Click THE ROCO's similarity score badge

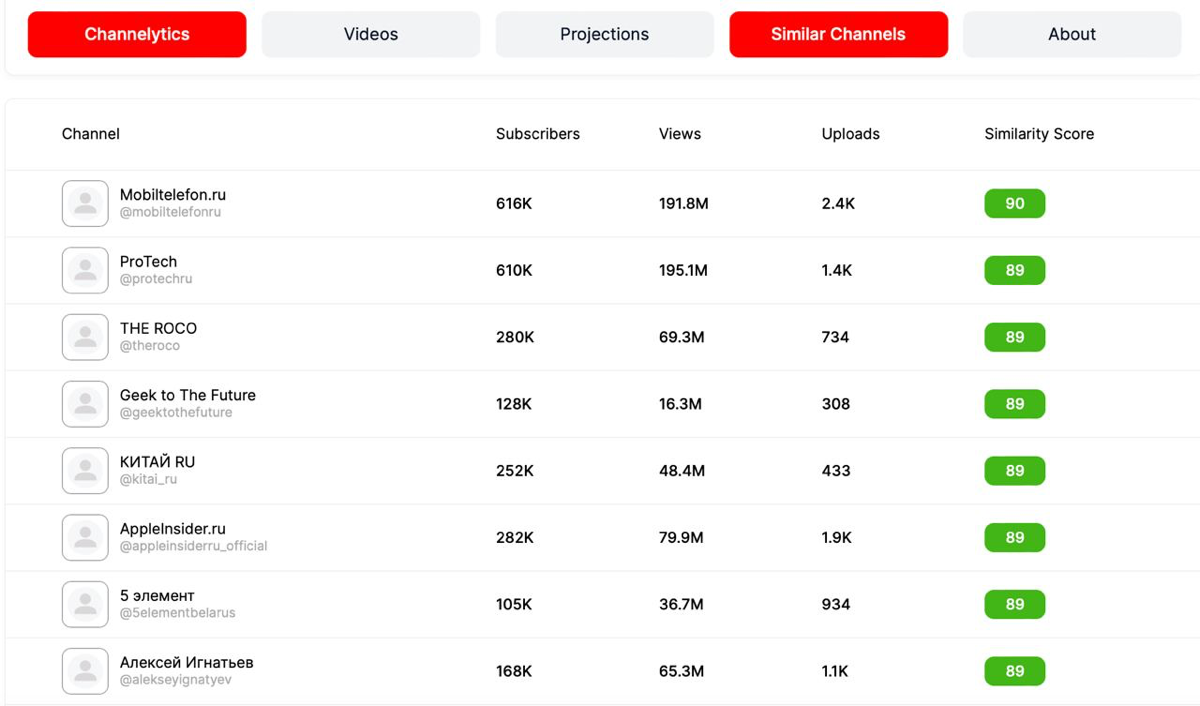[1015, 338]
